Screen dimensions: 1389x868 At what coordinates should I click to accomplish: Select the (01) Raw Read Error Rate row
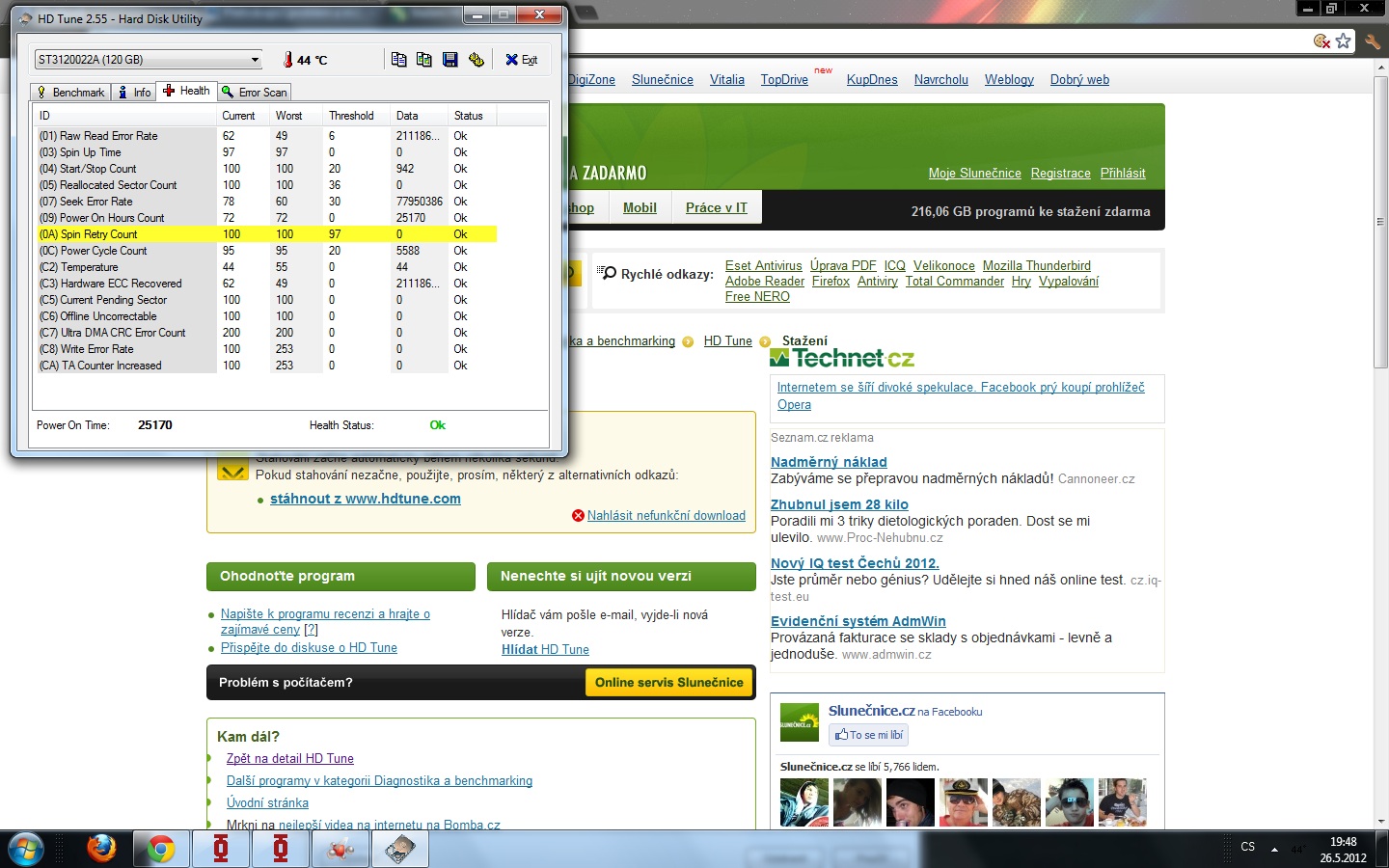265,136
